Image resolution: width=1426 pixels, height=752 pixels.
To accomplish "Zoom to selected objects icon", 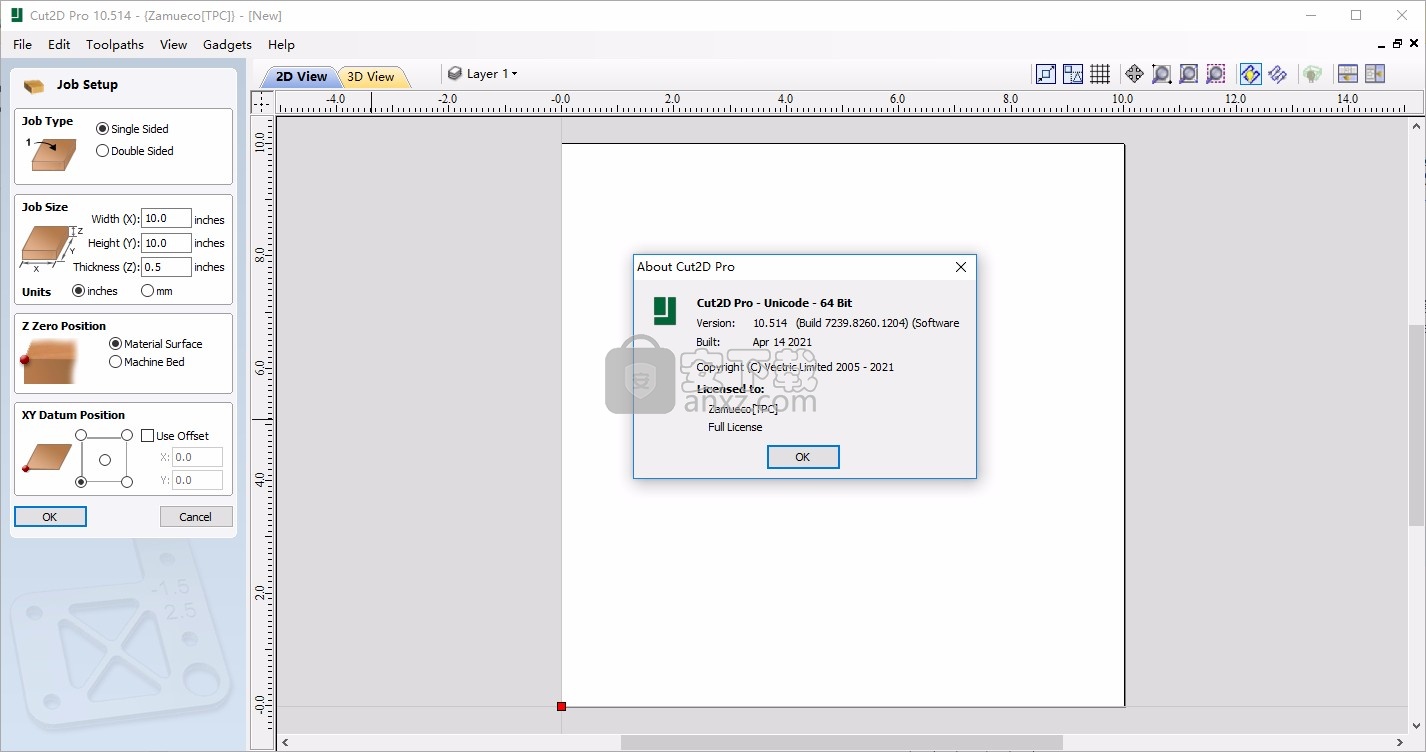I will tap(1215, 74).
